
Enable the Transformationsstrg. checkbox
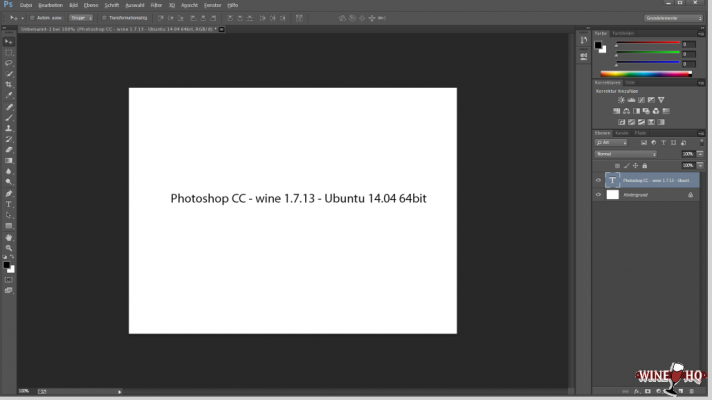point(104,18)
